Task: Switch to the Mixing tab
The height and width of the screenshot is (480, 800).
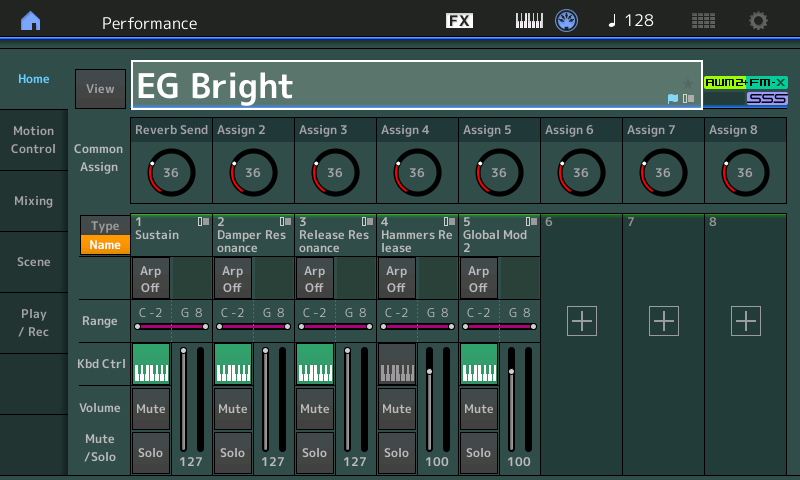Action: [34, 201]
